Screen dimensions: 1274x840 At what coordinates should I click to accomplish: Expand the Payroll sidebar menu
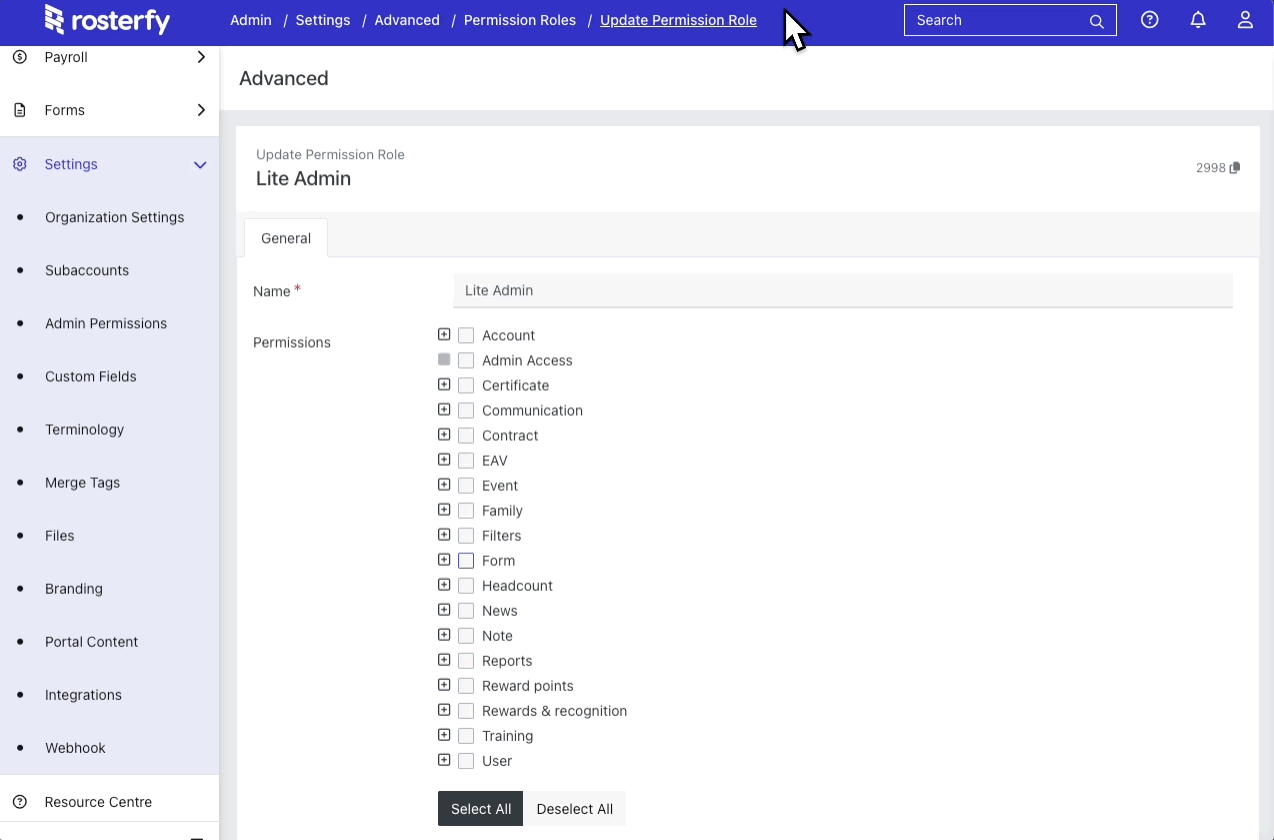[201, 58]
